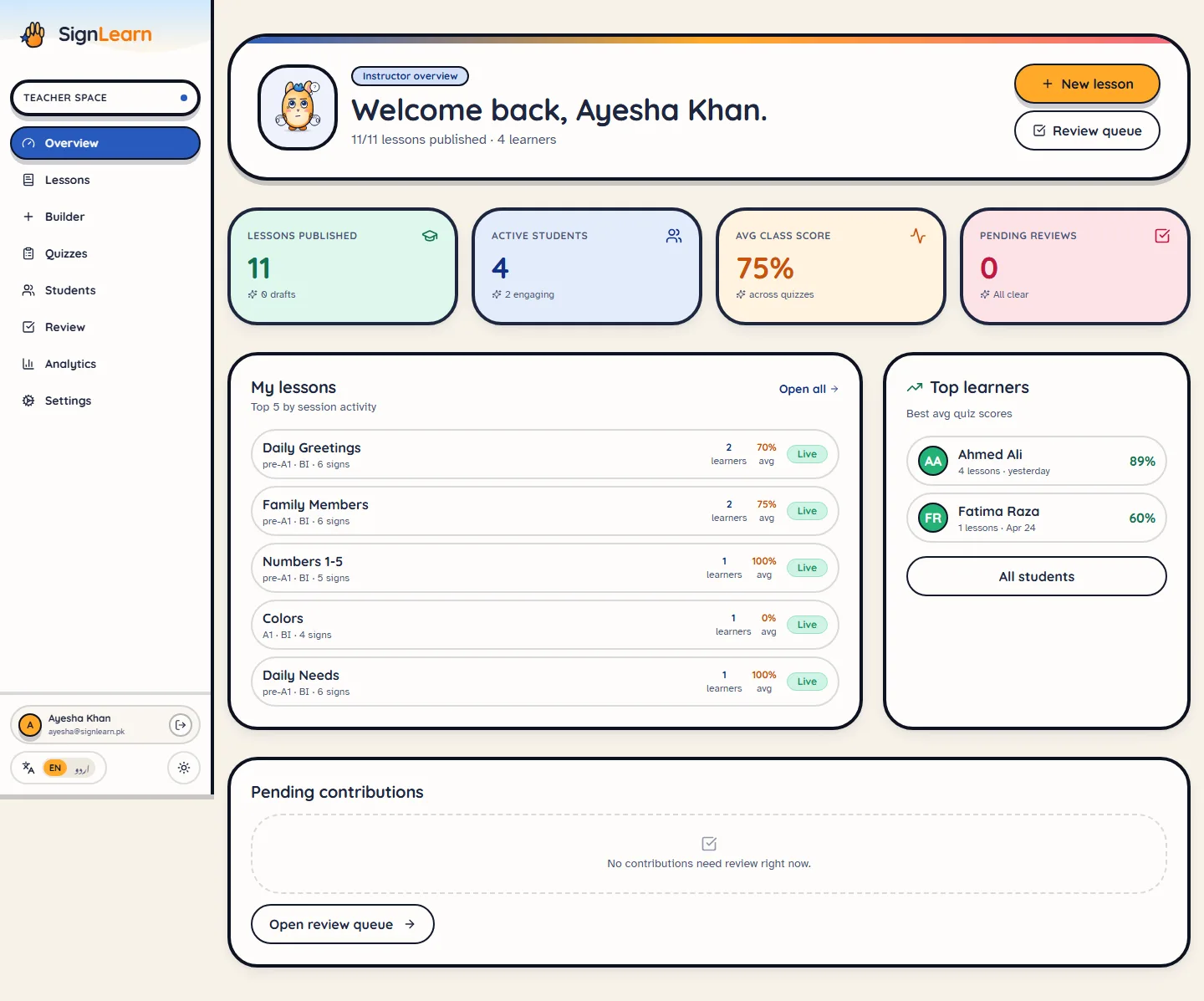Create a New lesson
This screenshot has width=1204, height=1001.
pyautogui.click(x=1087, y=84)
